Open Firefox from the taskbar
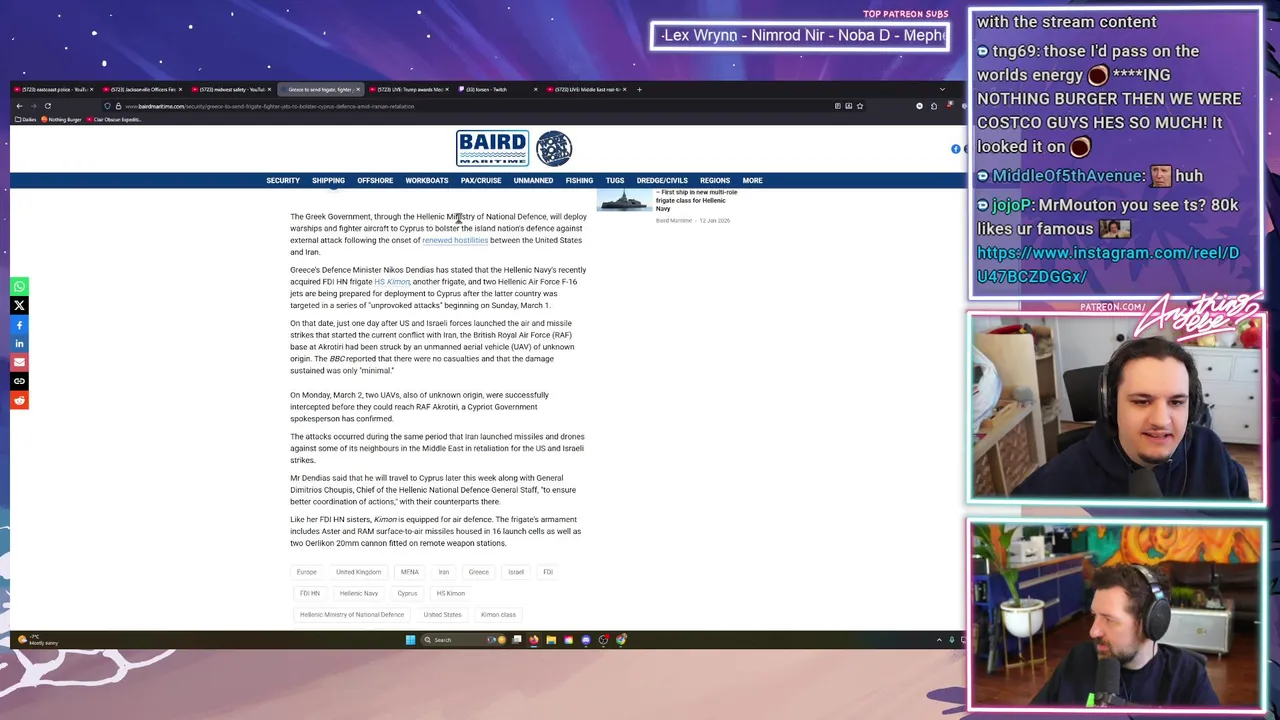The height and width of the screenshot is (720, 1280). point(534,640)
